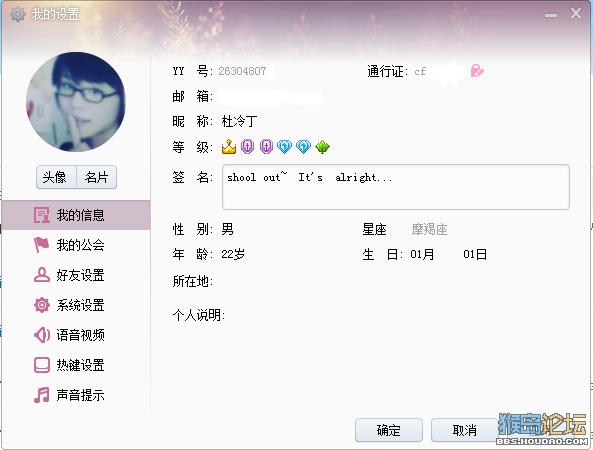This screenshot has height=450, width=593.
Task: Click the pink passport edit icon
Action: [x=477, y=71]
